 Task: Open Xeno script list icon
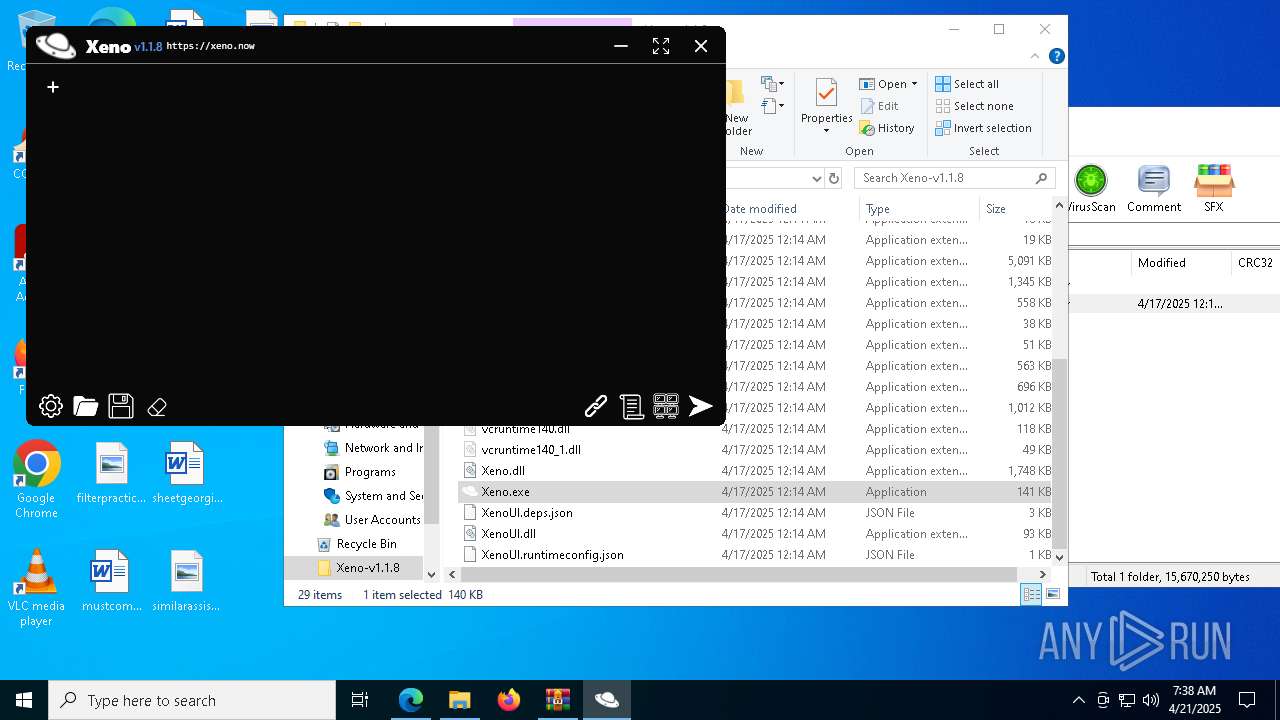pyautogui.click(x=631, y=405)
